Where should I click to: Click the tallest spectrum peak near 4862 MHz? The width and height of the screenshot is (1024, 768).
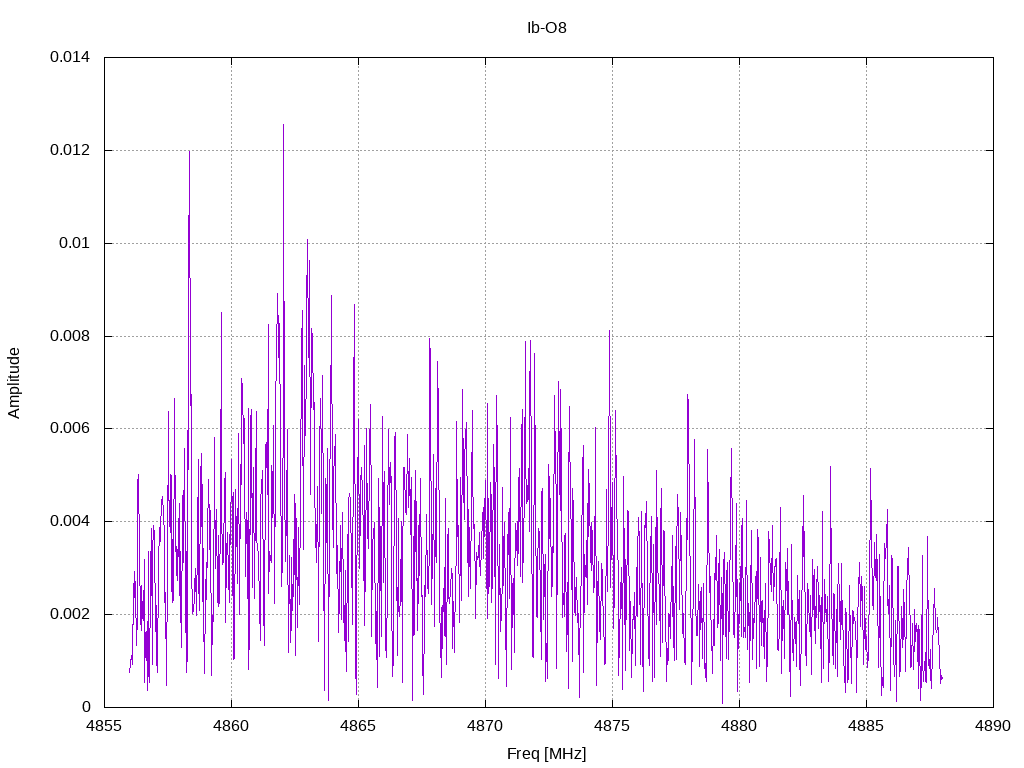tap(283, 125)
